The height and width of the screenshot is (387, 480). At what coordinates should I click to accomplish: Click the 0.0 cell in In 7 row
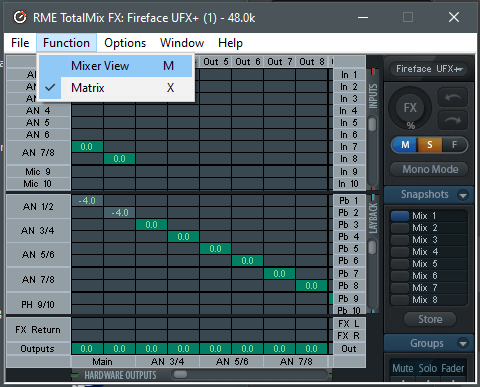(87, 147)
